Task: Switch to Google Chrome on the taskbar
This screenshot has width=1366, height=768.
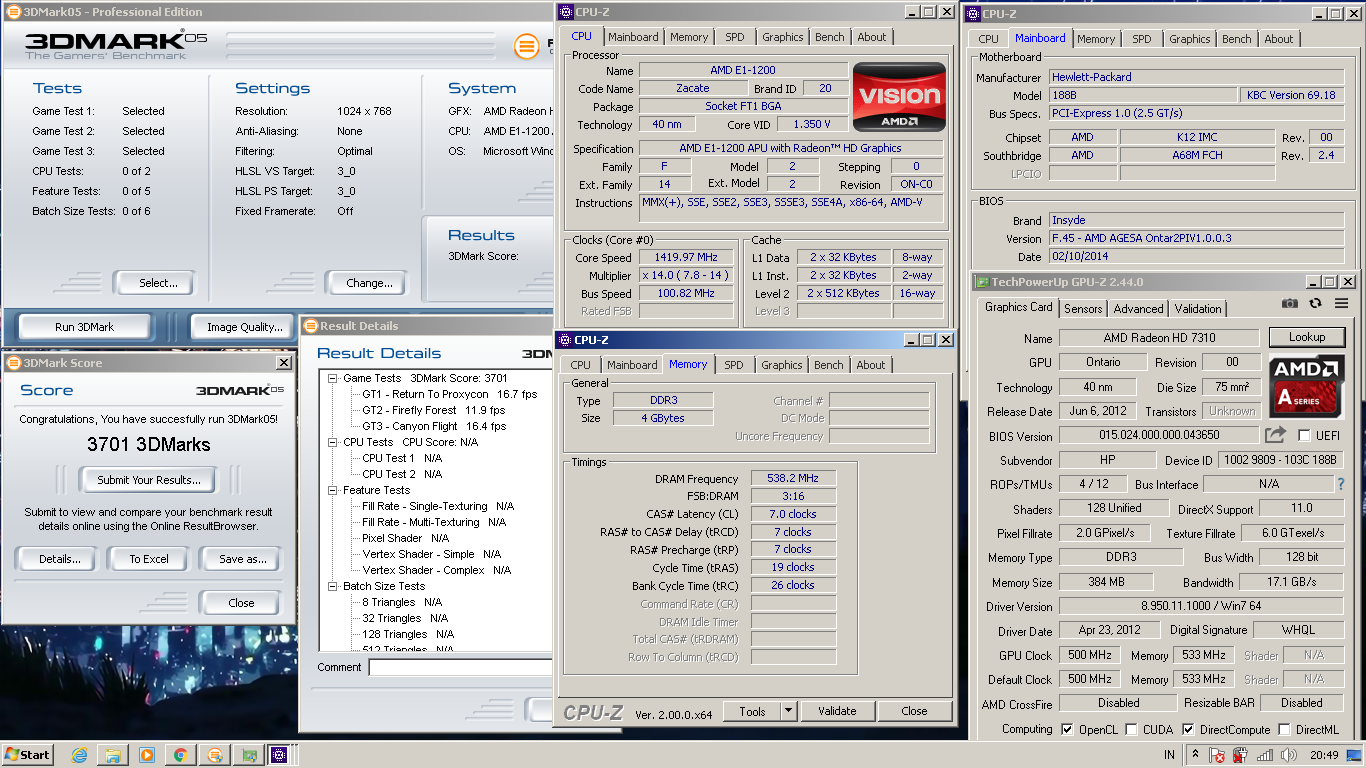Action: [180, 755]
